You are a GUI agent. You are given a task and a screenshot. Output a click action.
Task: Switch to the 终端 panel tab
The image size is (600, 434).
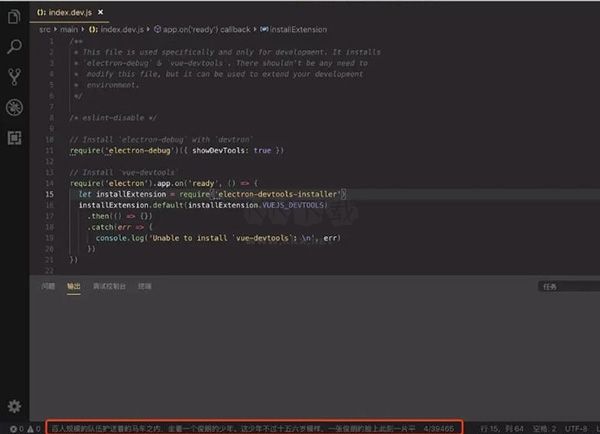point(145,286)
